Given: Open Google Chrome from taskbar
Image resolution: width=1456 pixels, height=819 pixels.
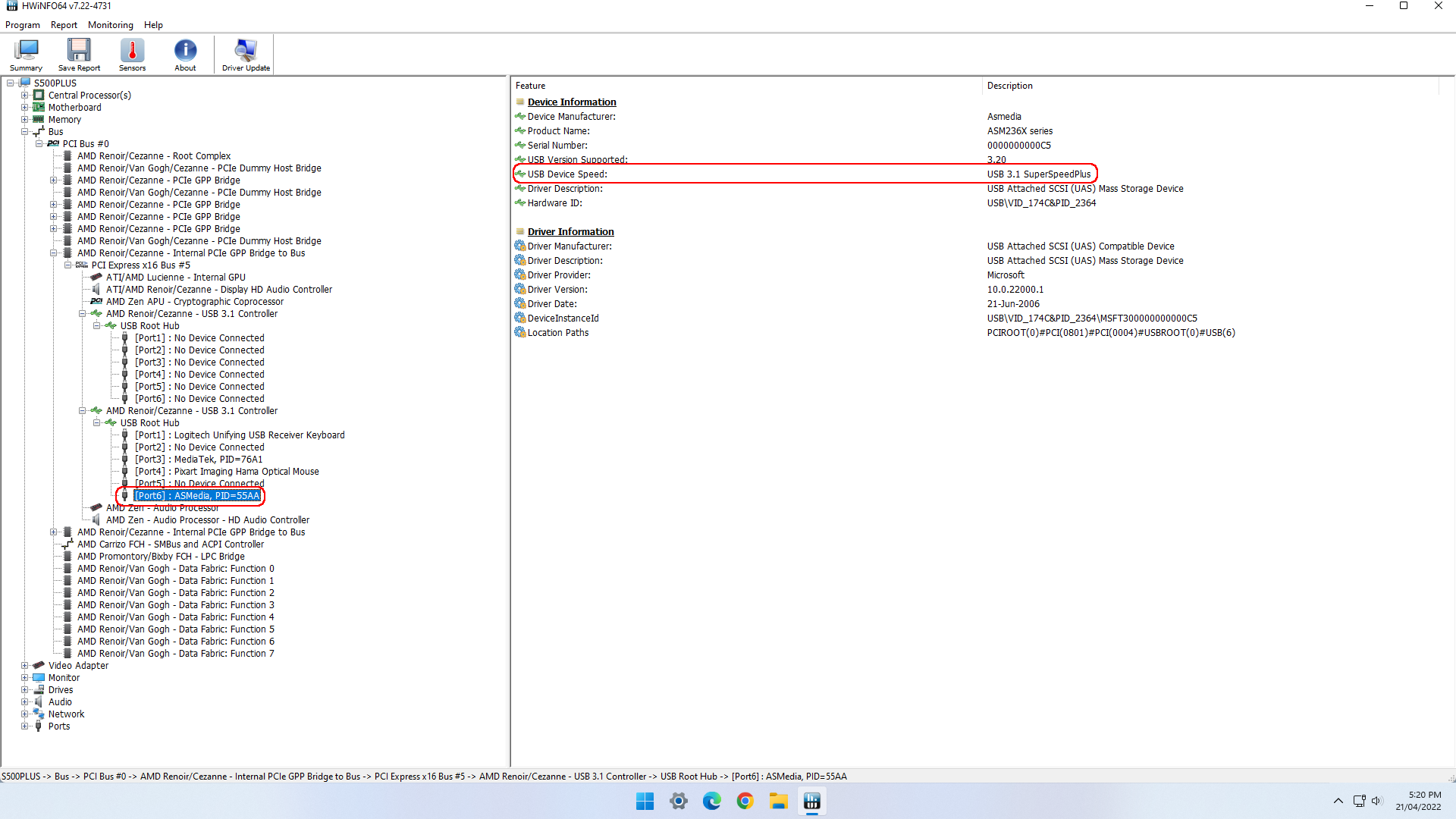Looking at the screenshot, I should click(745, 801).
